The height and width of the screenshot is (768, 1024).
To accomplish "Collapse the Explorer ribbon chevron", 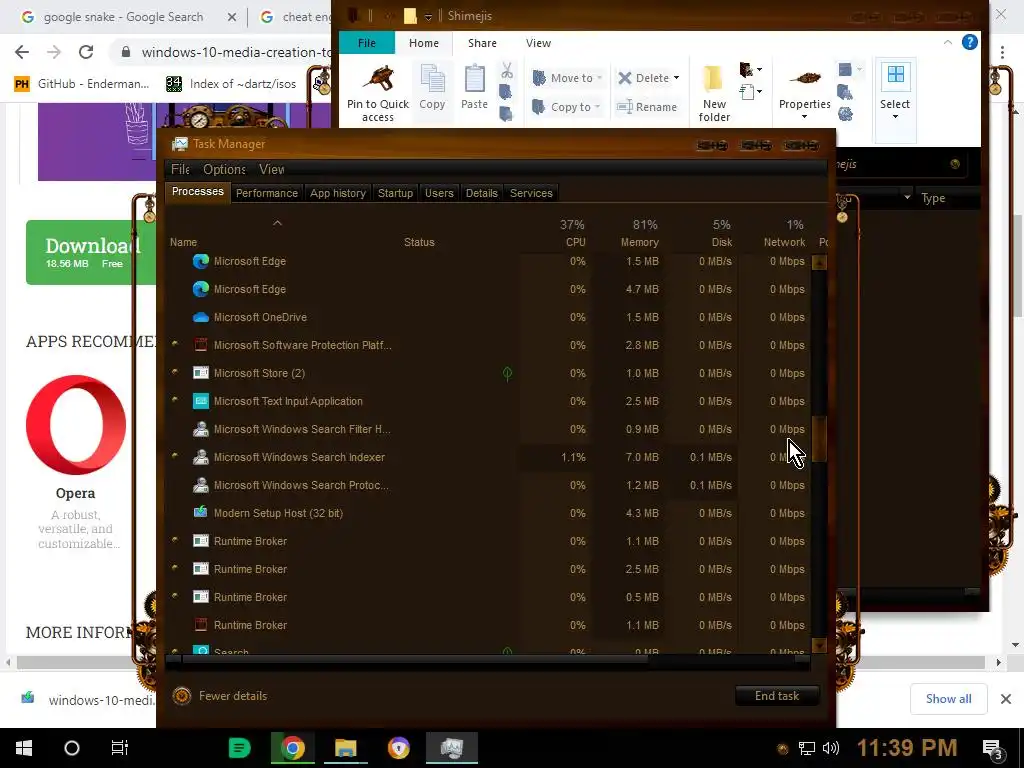I will pos(948,42).
